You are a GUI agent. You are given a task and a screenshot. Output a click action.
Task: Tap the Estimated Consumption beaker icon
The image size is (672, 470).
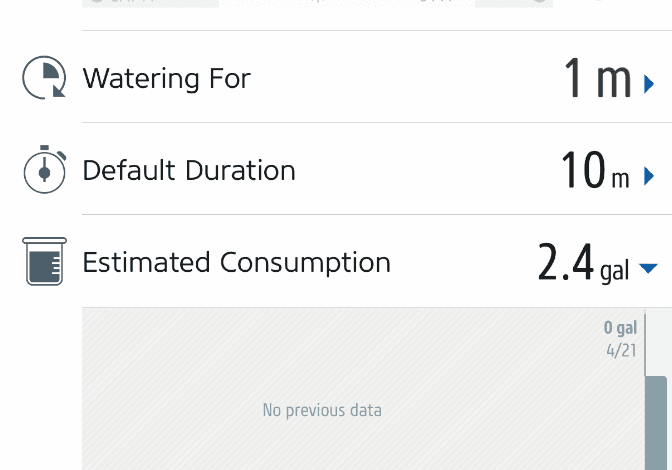45,261
